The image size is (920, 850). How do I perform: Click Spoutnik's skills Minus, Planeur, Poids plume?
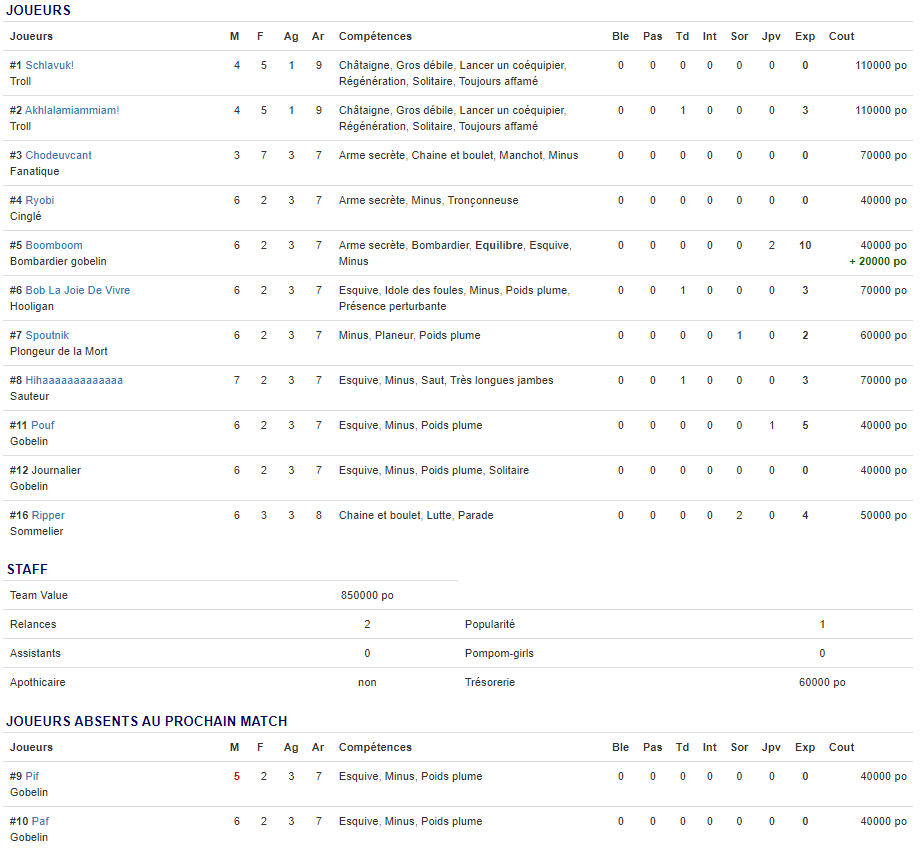410,336
